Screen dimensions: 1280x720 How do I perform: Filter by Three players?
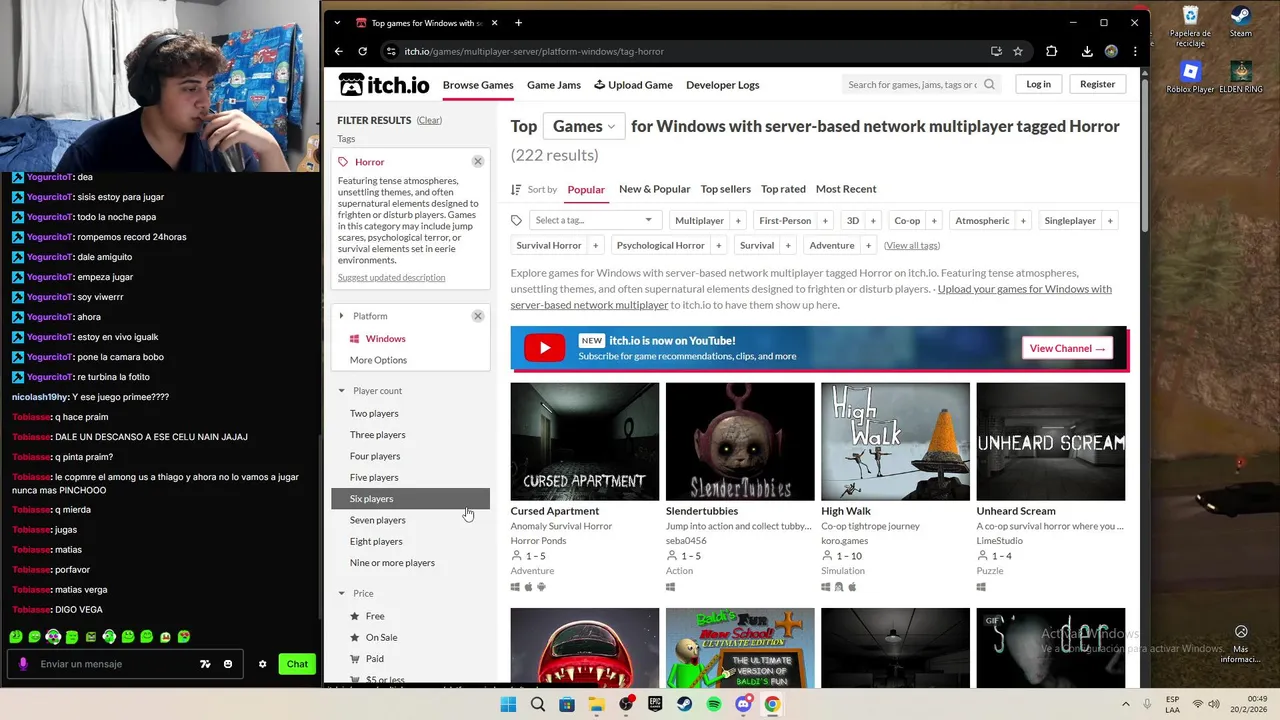point(377,435)
